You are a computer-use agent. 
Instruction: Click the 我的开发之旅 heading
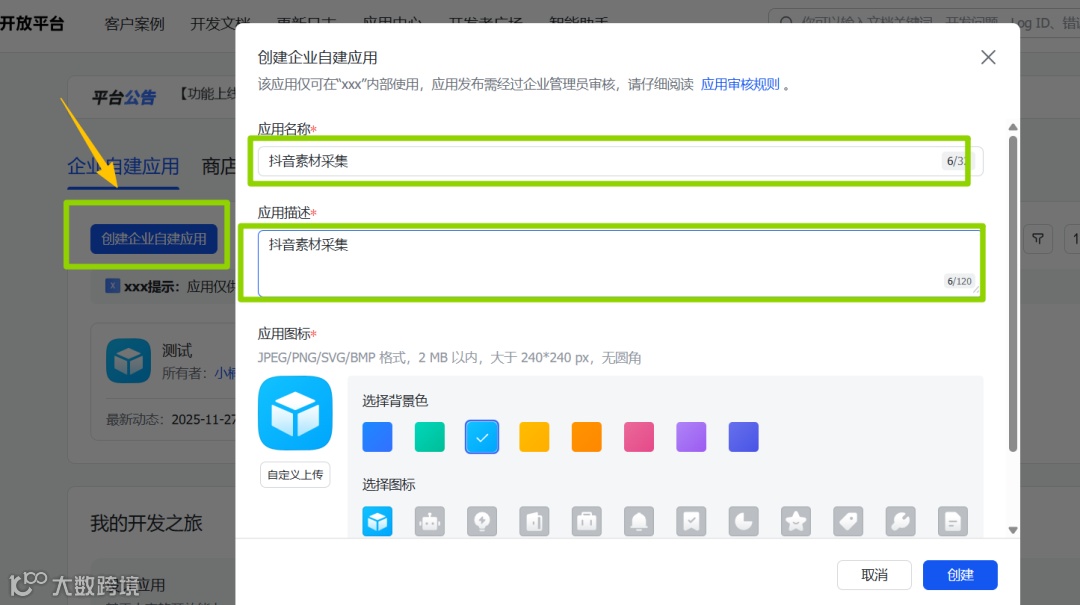(x=147, y=523)
